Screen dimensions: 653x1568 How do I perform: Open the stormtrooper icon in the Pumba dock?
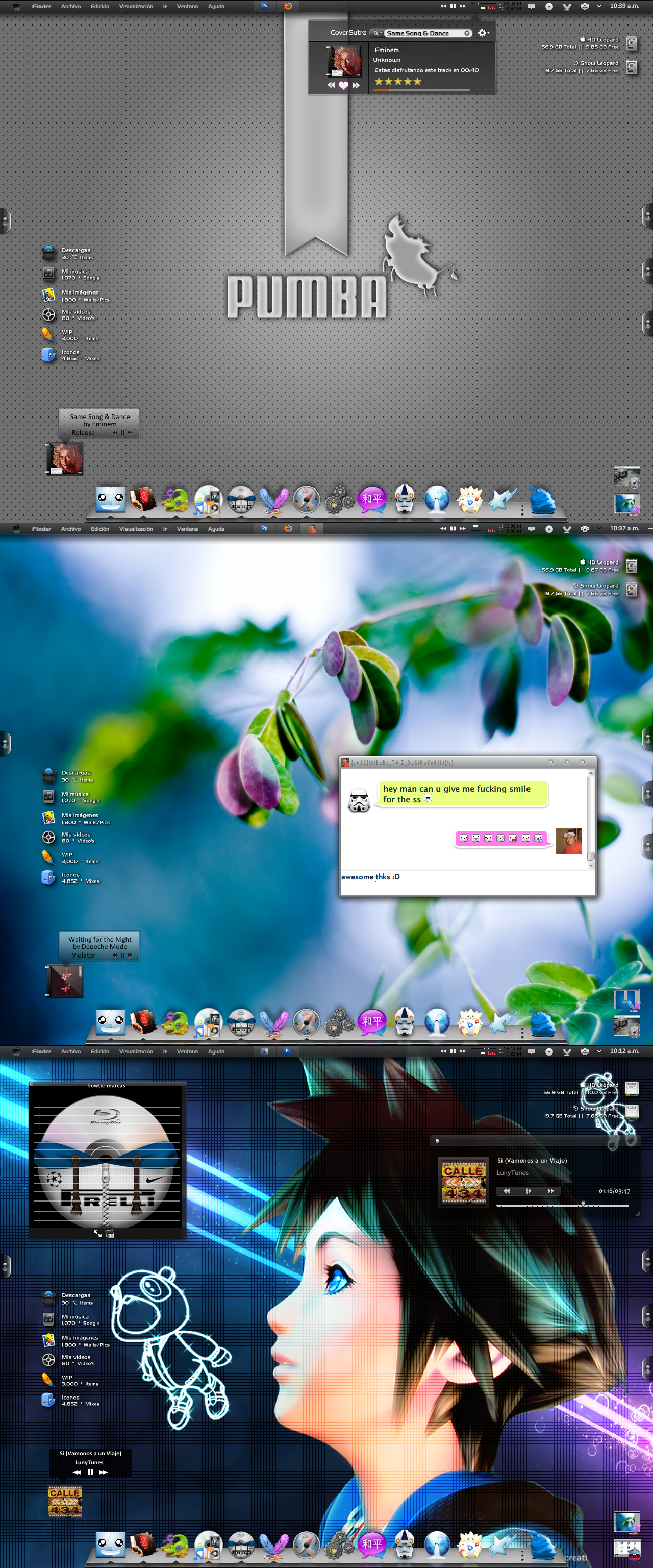point(405,500)
